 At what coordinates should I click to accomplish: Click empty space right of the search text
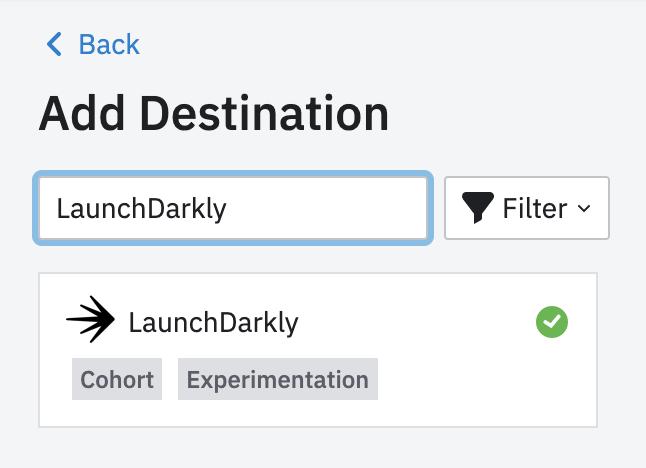(330, 209)
